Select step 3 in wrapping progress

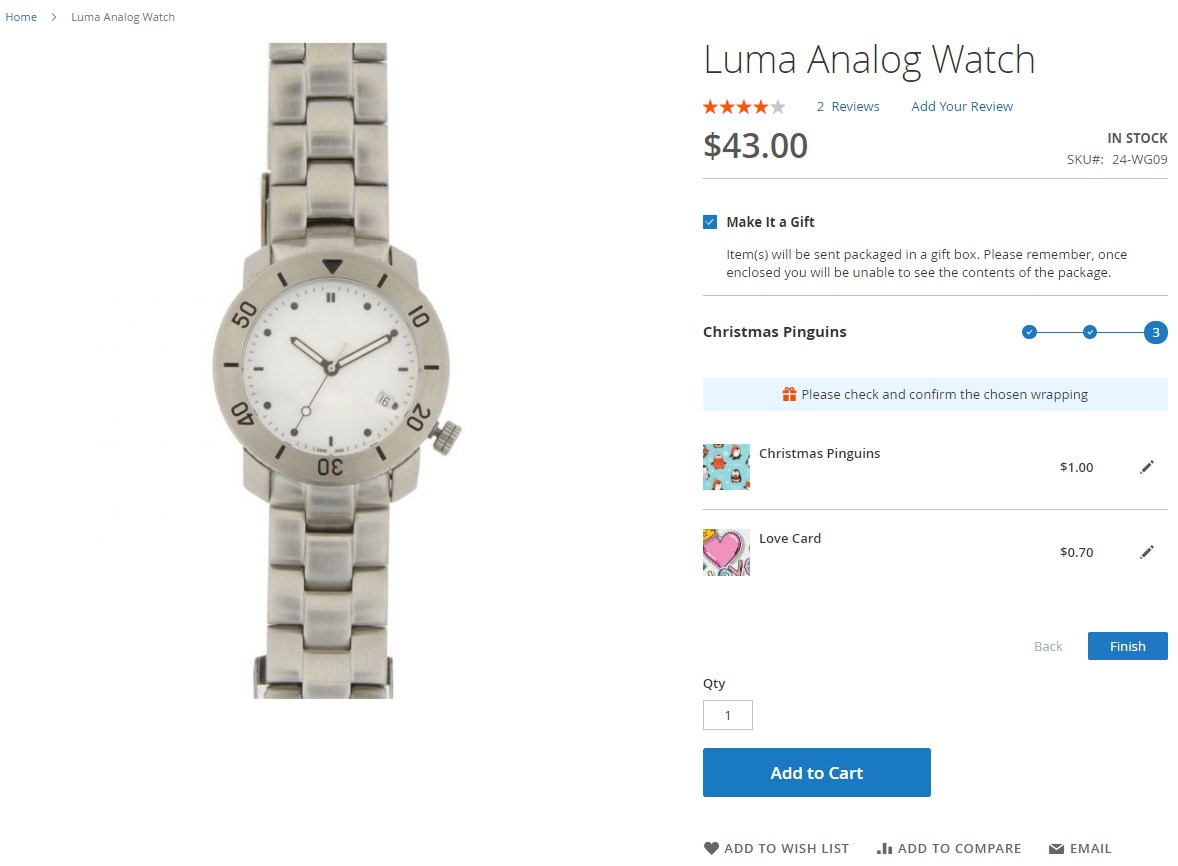(1155, 332)
